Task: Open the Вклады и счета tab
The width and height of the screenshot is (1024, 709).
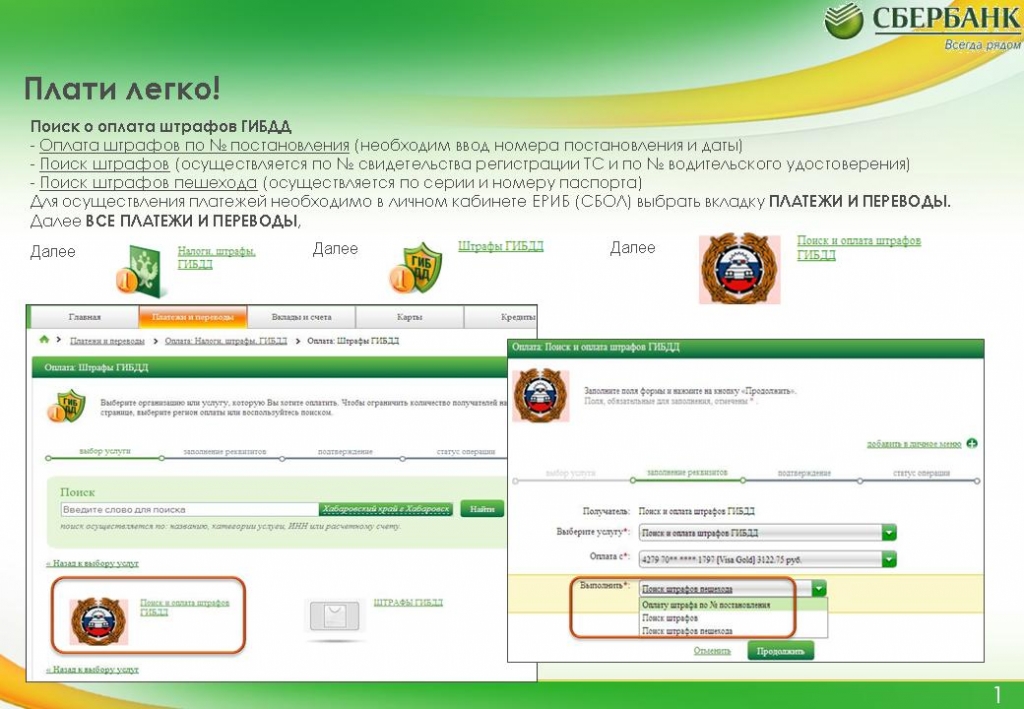Action: tap(301, 317)
